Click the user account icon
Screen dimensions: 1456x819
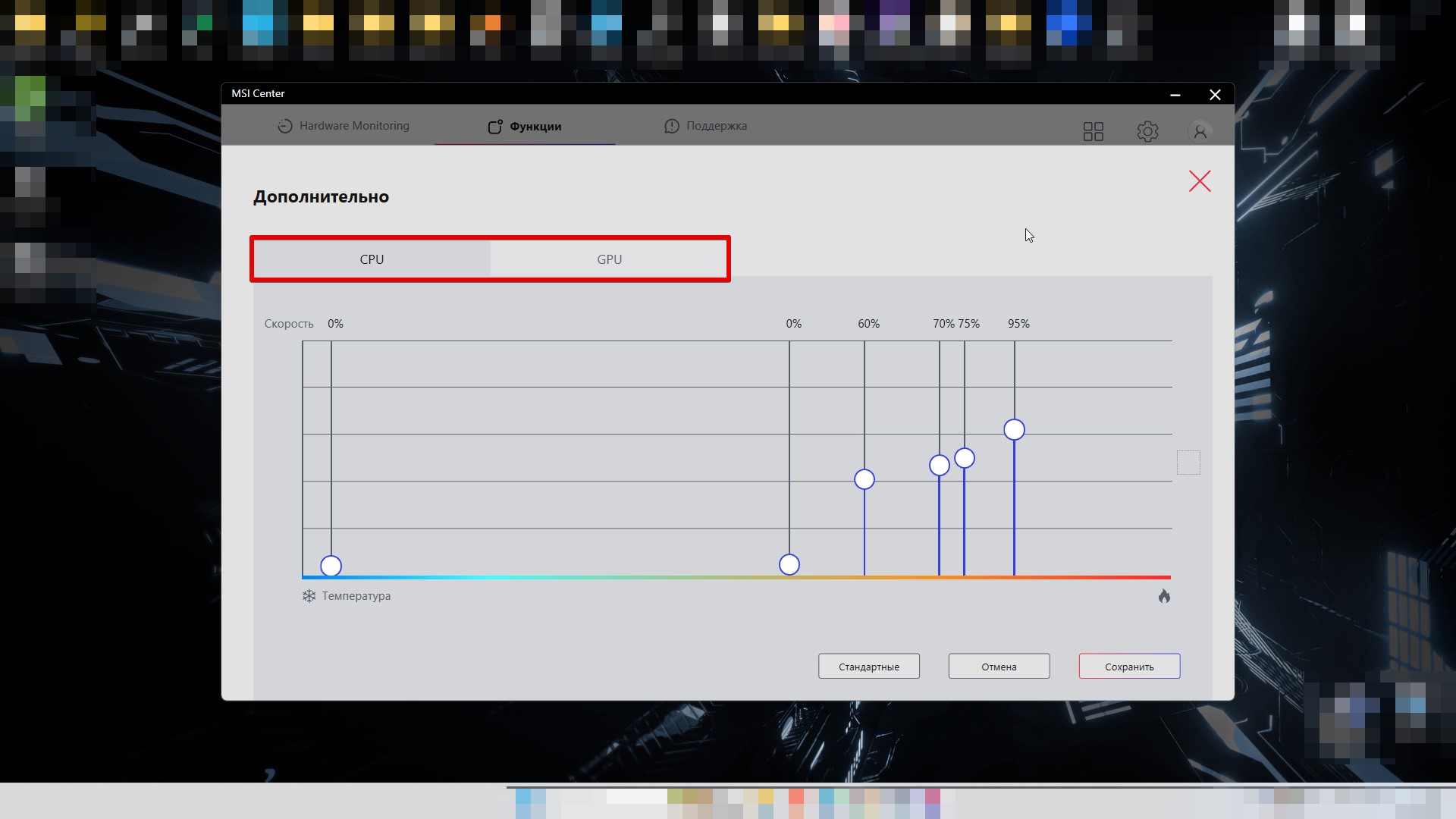point(1199,130)
